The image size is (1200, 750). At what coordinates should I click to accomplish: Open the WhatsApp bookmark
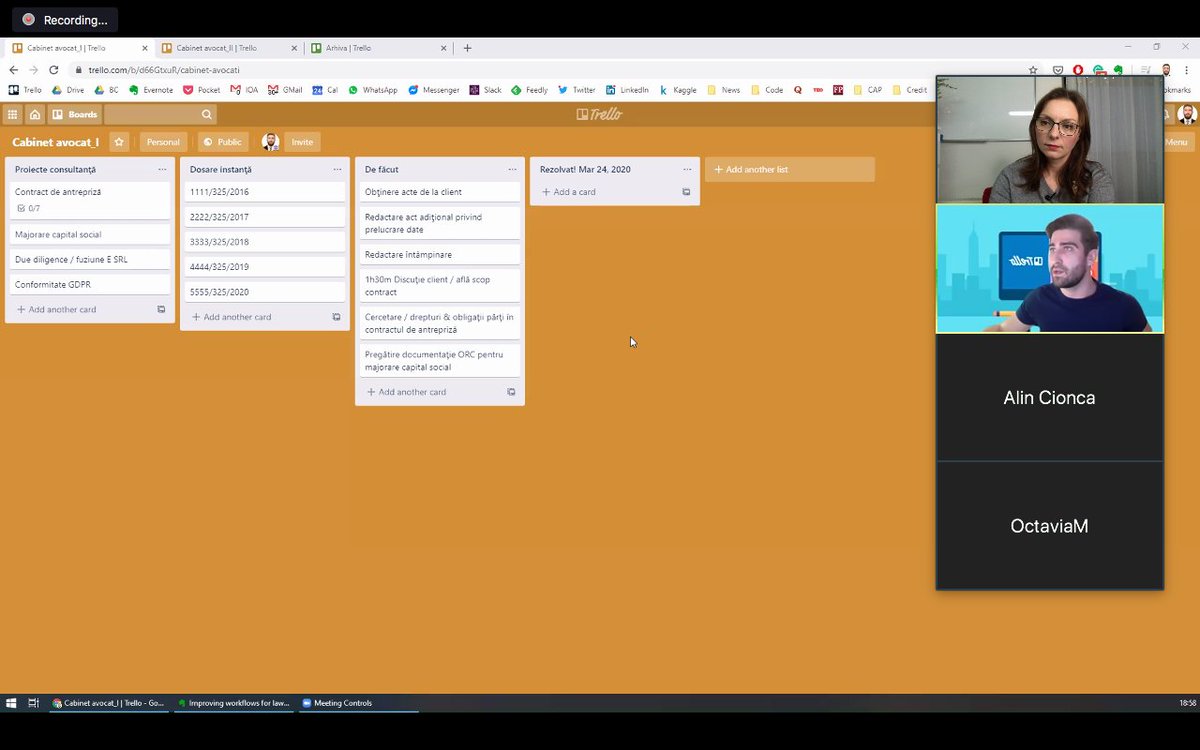373,90
